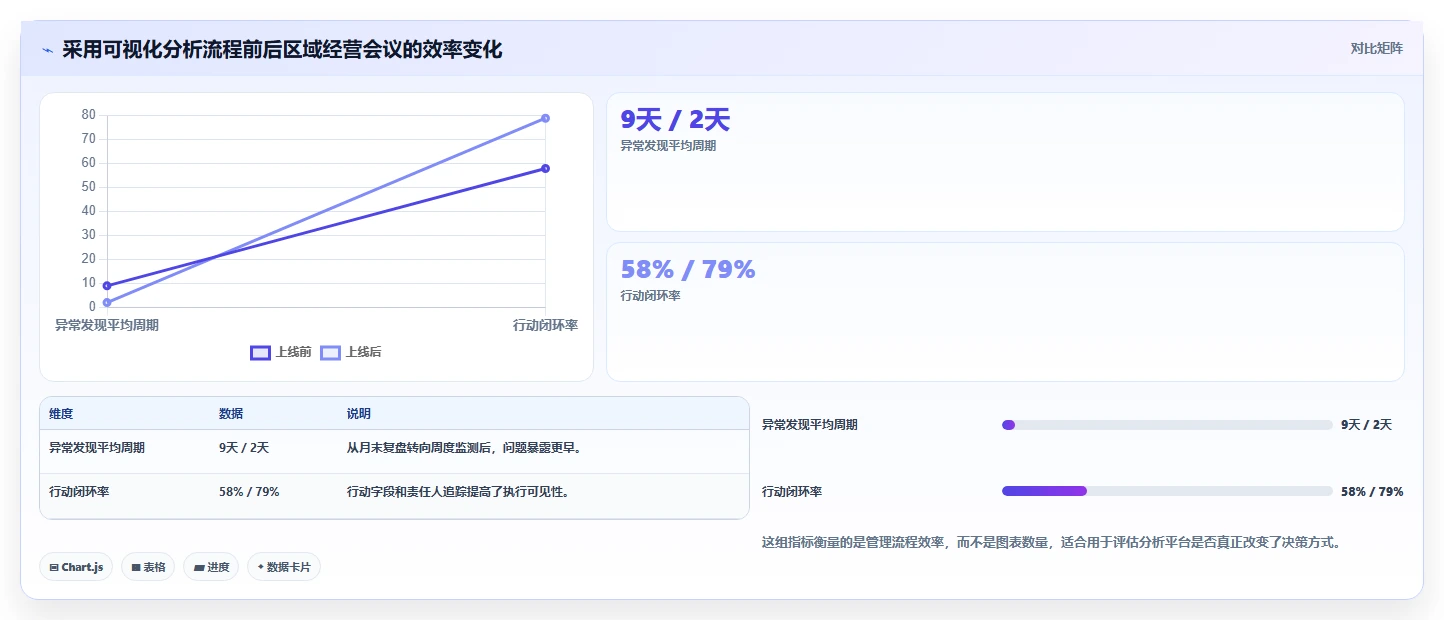
Task: Click the icon in the 表格 chip
Action: point(136,567)
